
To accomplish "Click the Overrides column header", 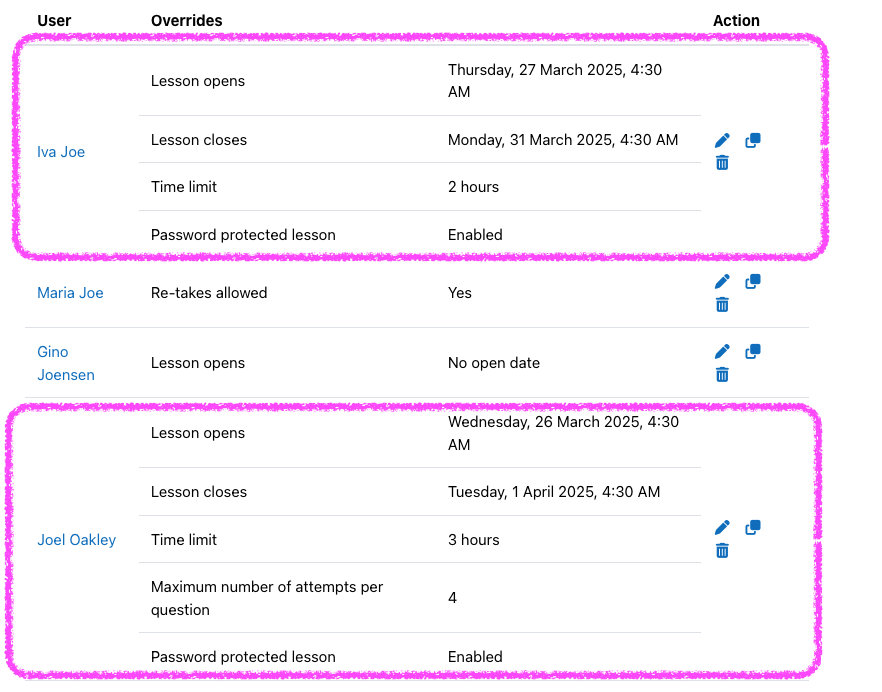I will (x=187, y=21).
